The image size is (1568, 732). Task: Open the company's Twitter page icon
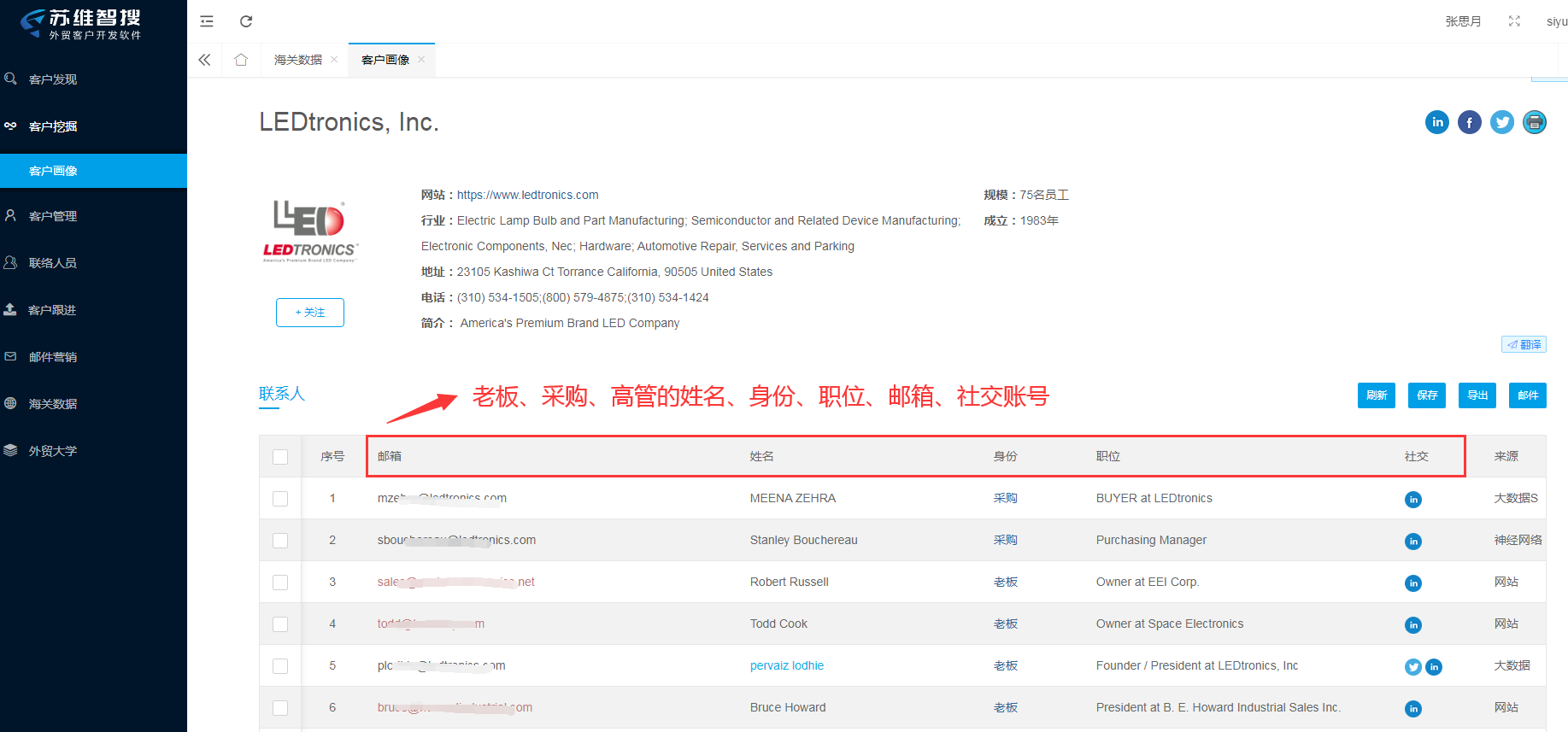[1501, 122]
